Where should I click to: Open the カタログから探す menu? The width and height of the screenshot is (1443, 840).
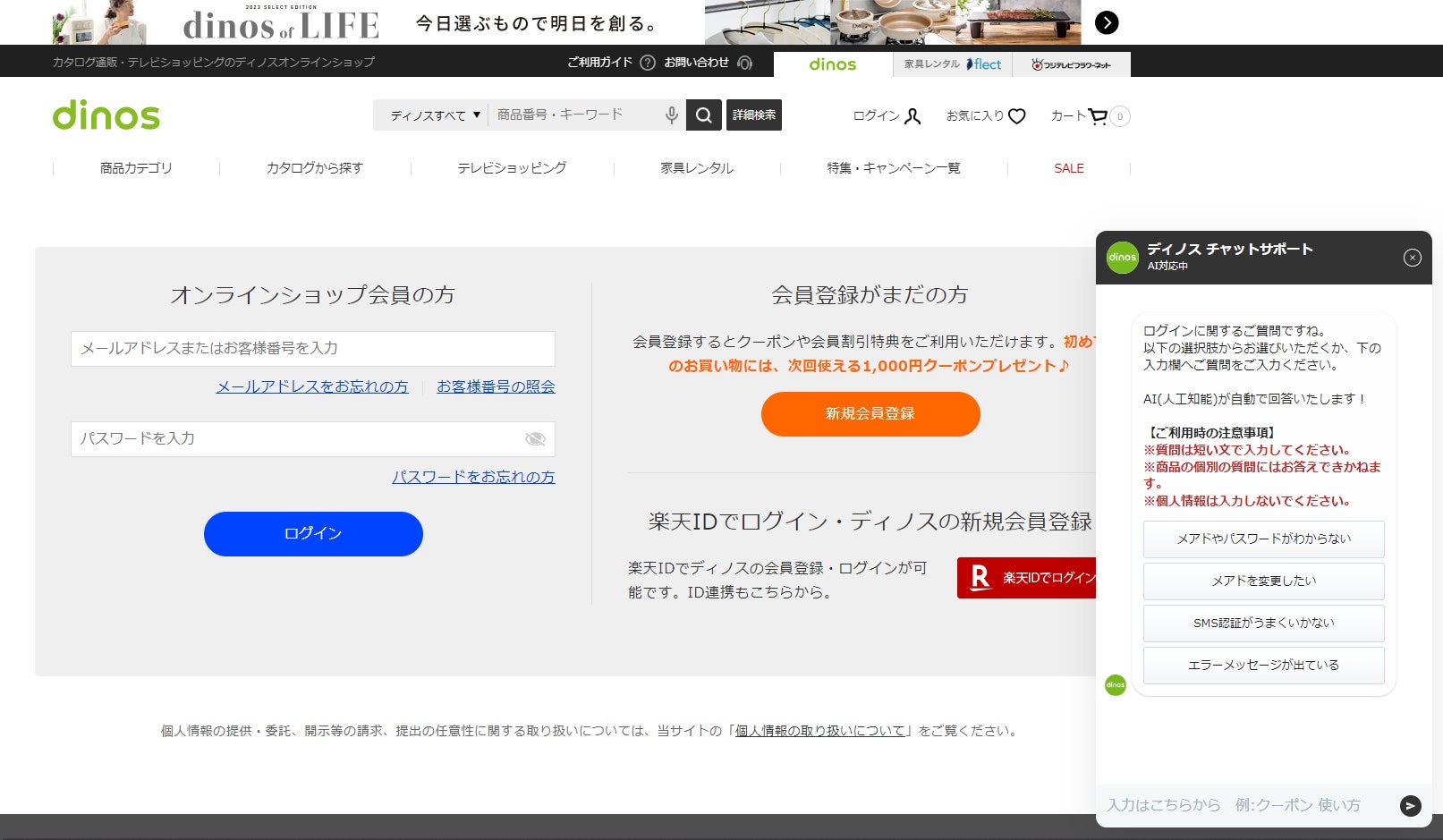[315, 168]
